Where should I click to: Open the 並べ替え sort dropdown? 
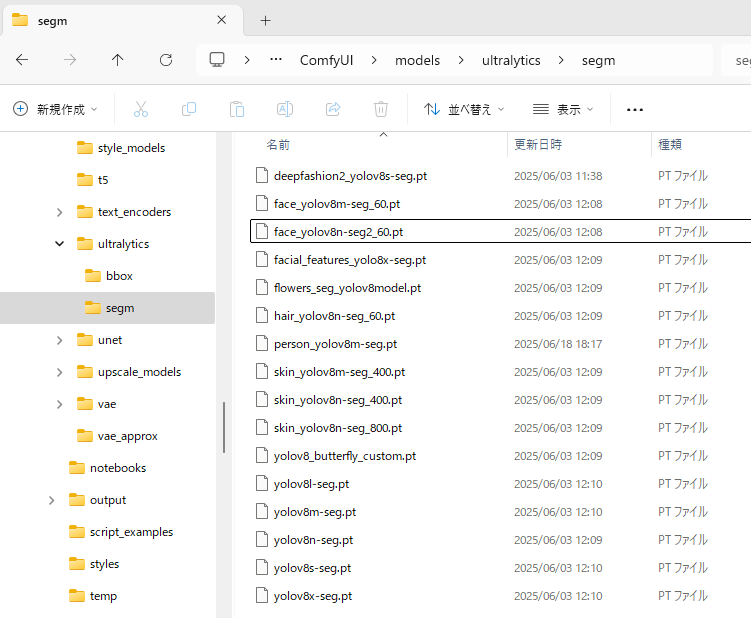[x=464, y=109]
